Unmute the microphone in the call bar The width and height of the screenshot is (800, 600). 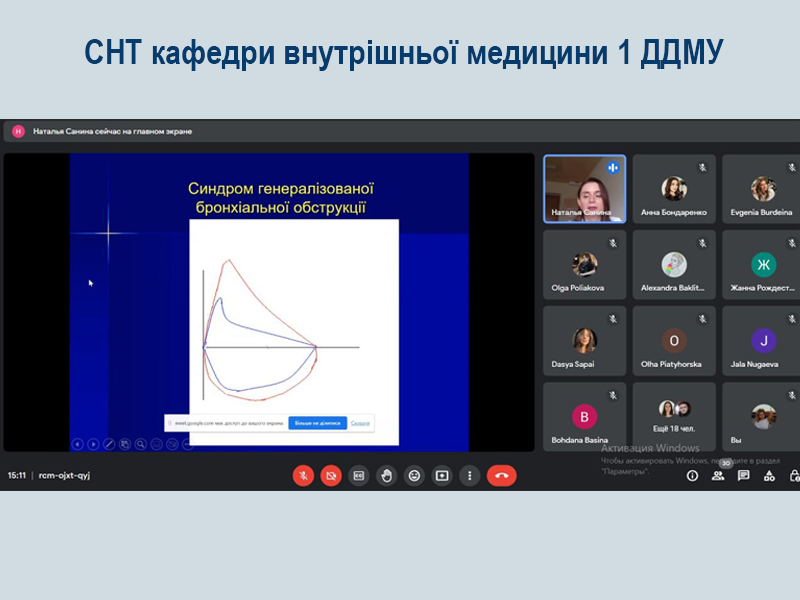[303, 476]
